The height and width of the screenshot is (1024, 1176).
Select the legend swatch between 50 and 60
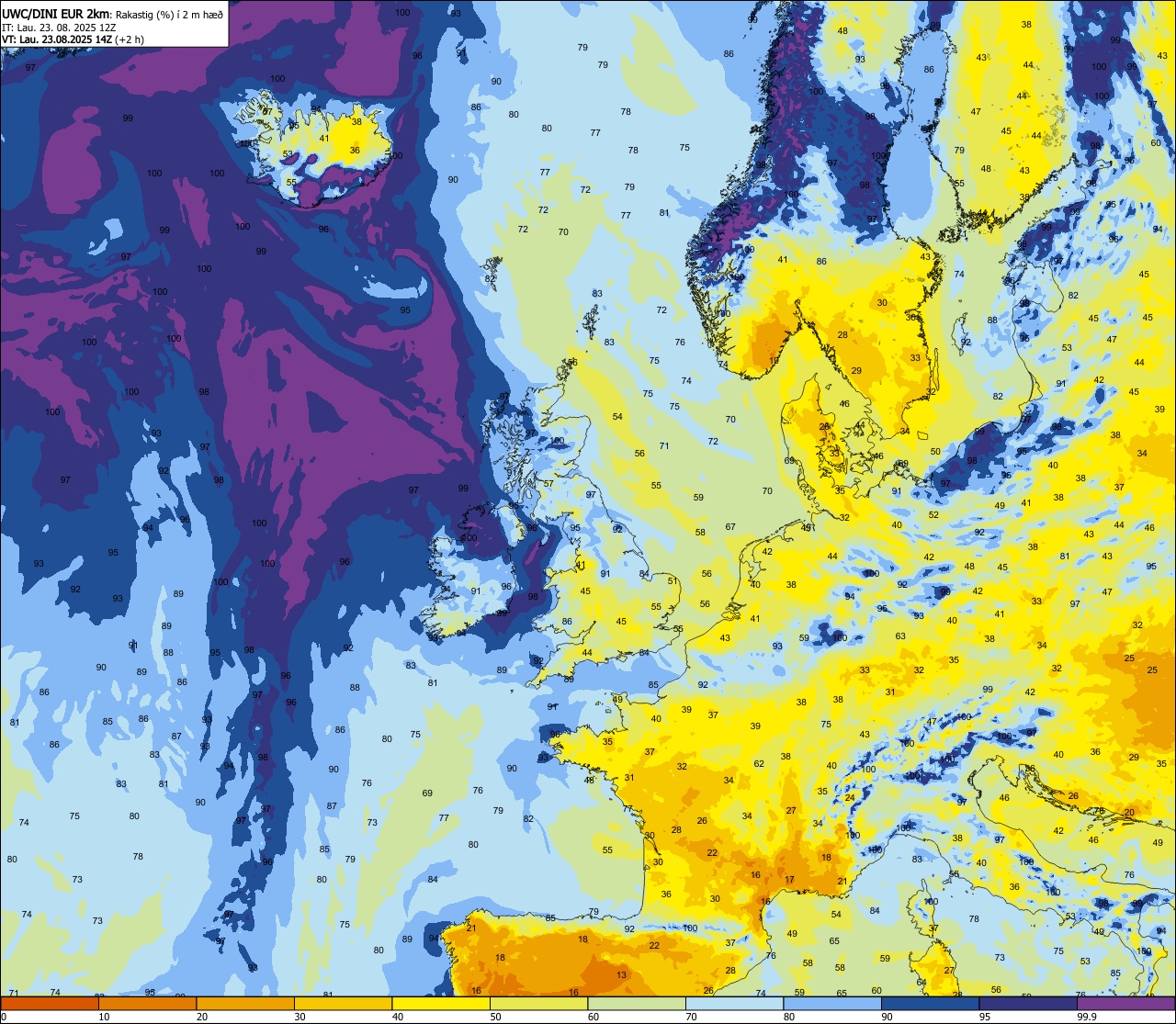pos(538,1003)
